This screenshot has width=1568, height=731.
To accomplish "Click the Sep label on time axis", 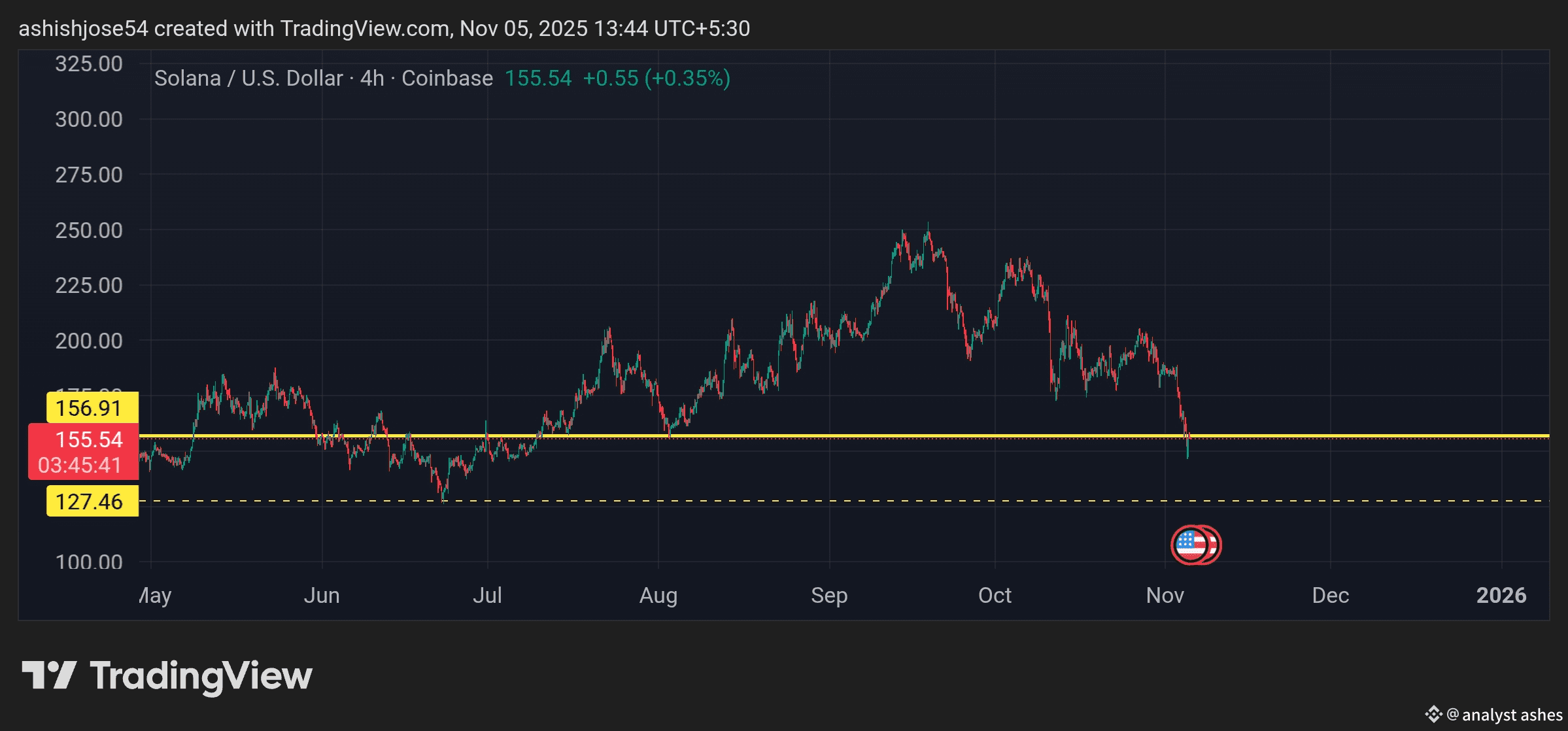I will click(829, 595).
